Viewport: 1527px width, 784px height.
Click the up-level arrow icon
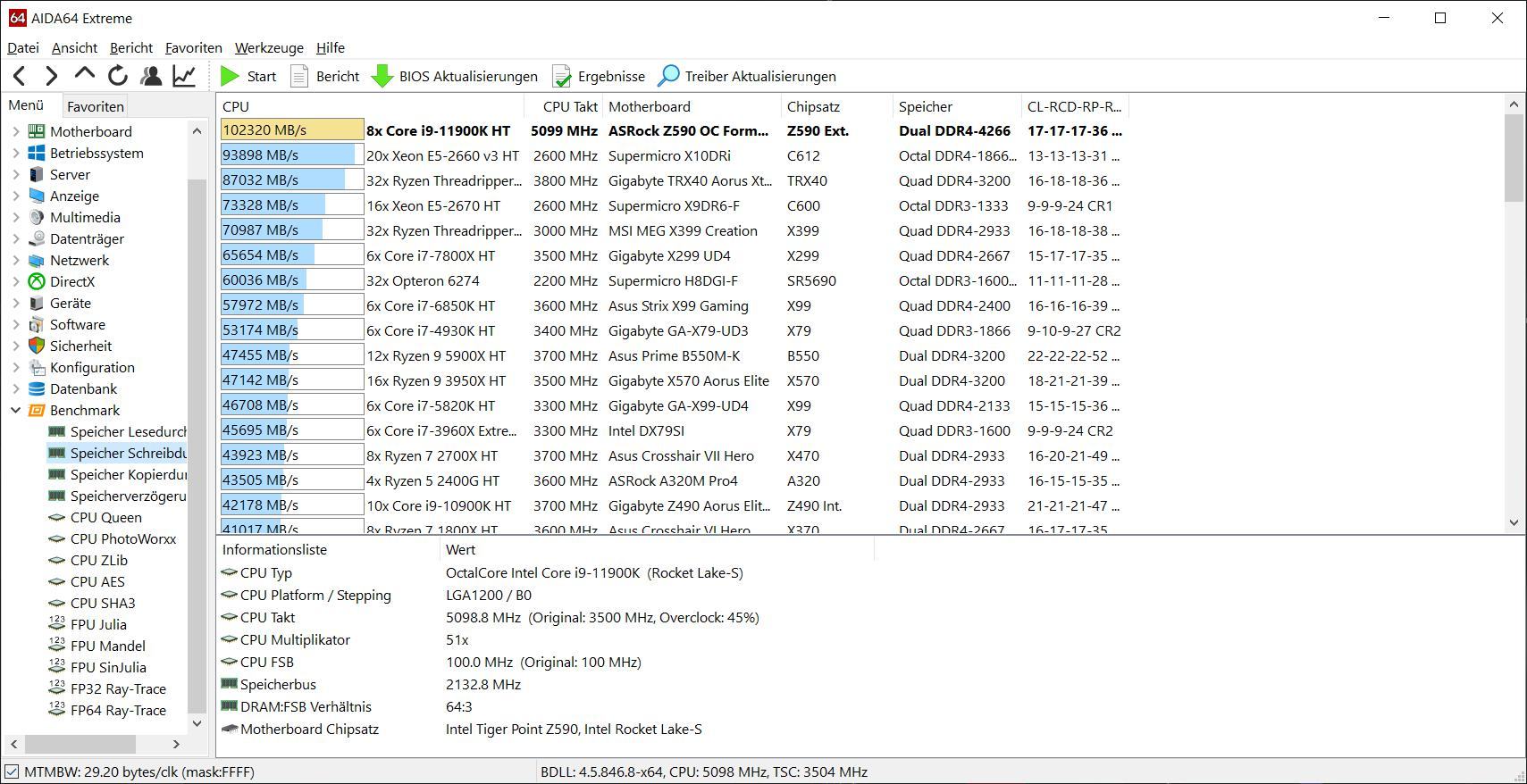[85, 76]
